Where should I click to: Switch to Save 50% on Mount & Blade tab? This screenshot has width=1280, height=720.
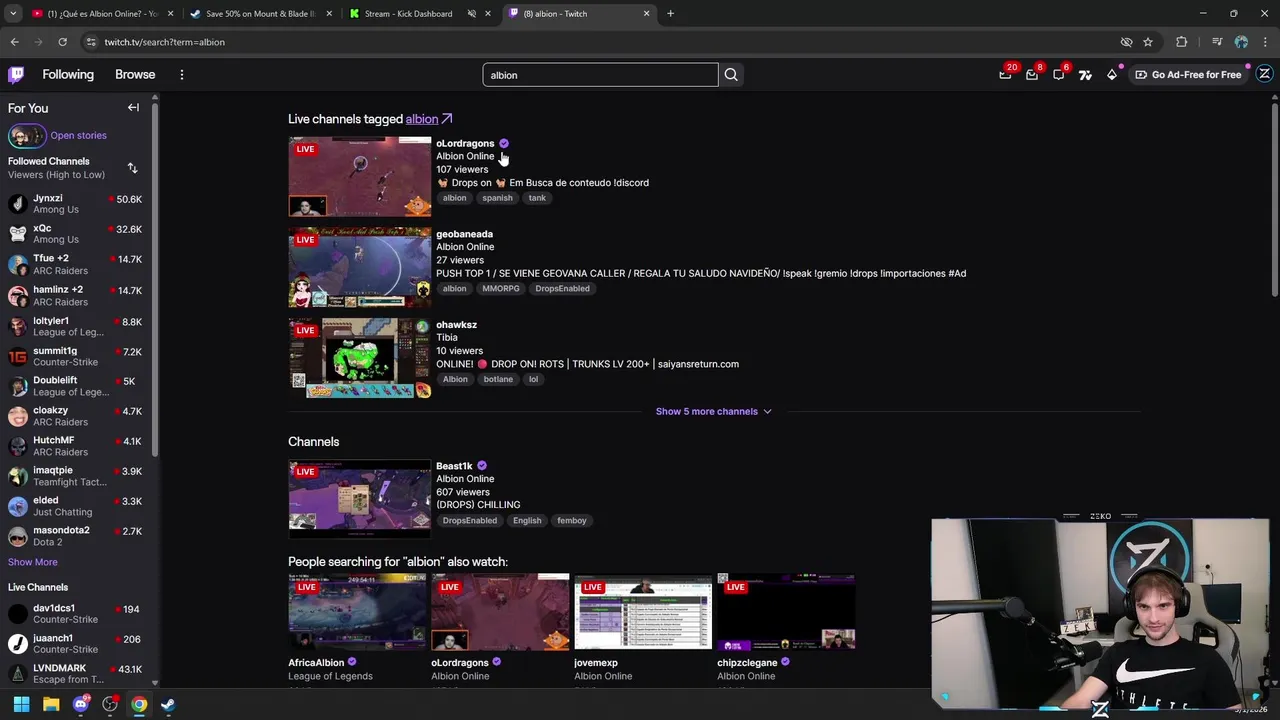[x=259, y=14]
